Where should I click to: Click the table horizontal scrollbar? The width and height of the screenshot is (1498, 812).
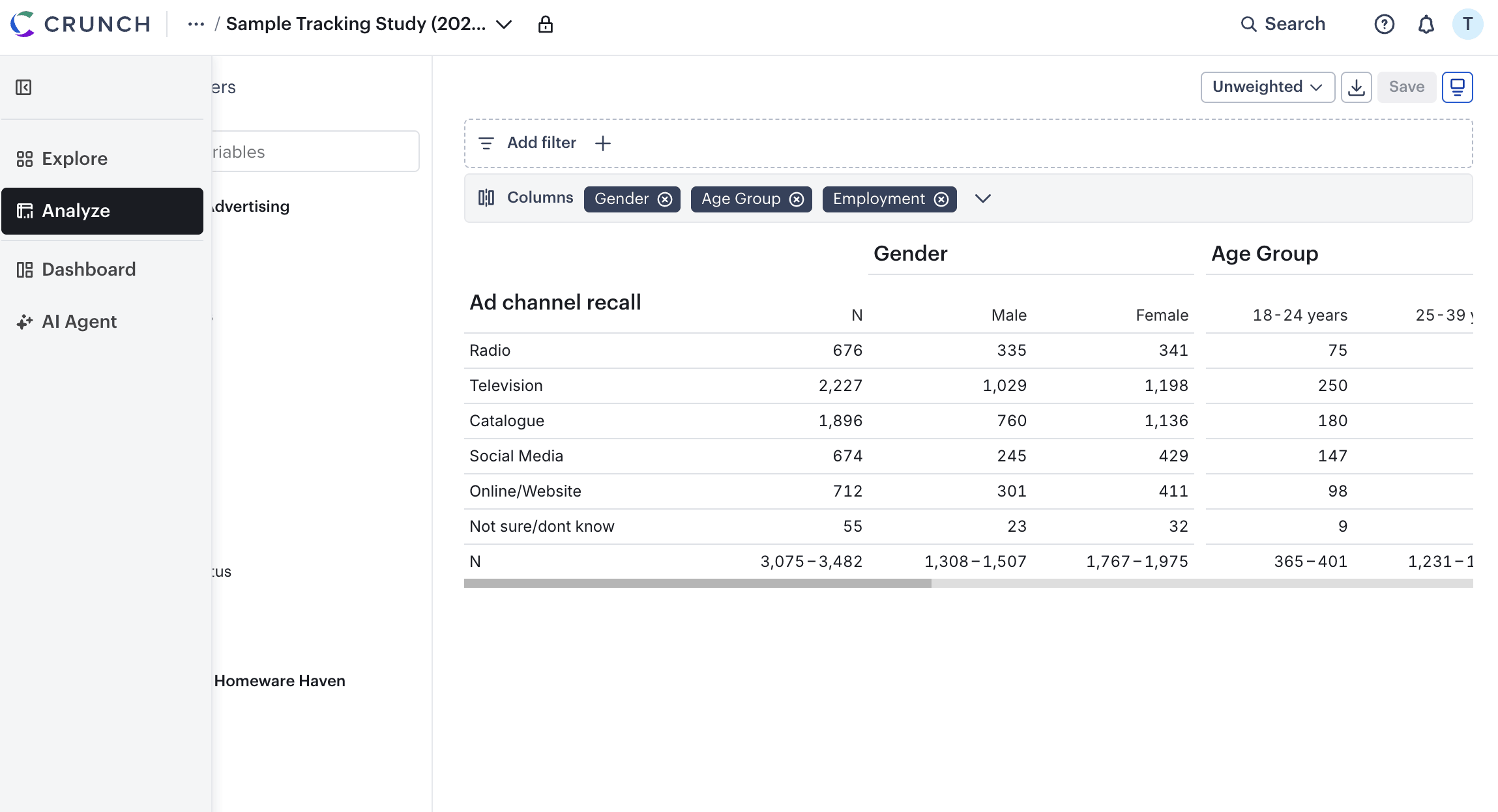(x=969, y=584)
